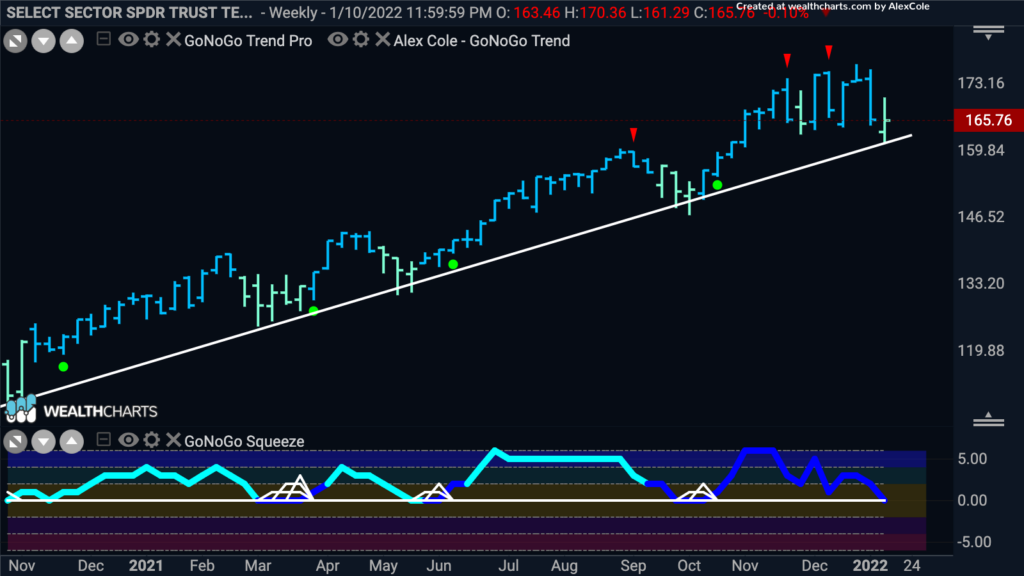The image size is (1024, 576).
Task: Remove GoNoGo Trend Pro indicator with X
Action: pyautogui.click(x=173, y=40)
